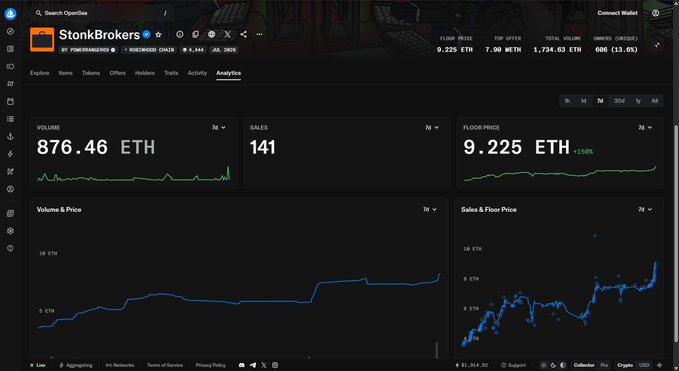Viewport: 679px width, 371px height.
Task: Click the blue verified badge next to StonkBrokers
Action: (x=147, y=34)
